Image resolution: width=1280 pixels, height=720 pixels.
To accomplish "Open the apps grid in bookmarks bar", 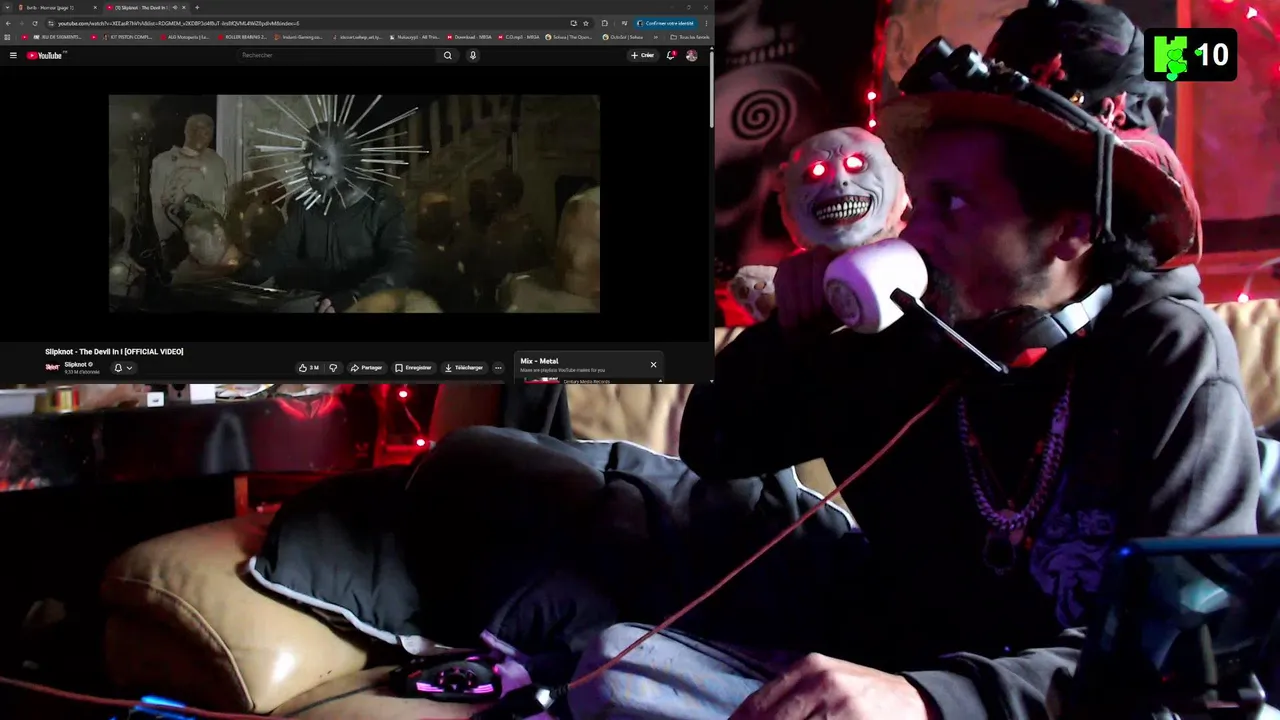I will (x=7, y=37).
